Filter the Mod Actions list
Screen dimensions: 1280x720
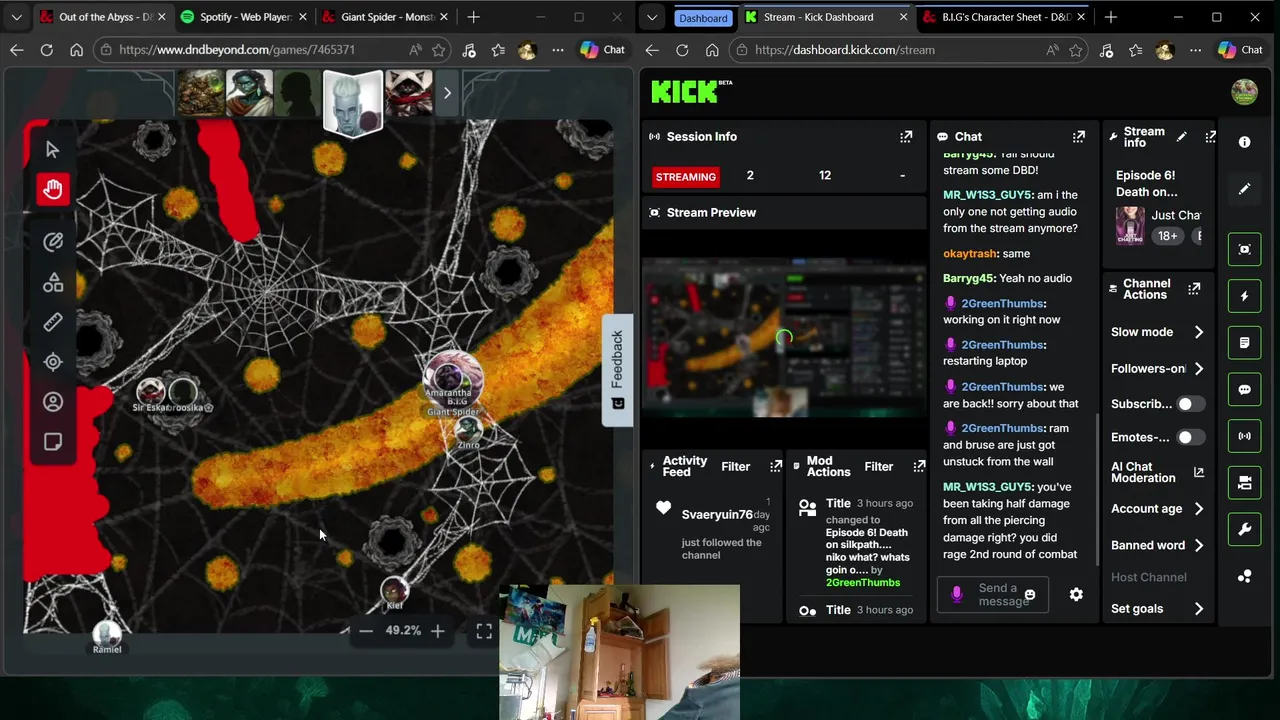[x=878, y=466]
